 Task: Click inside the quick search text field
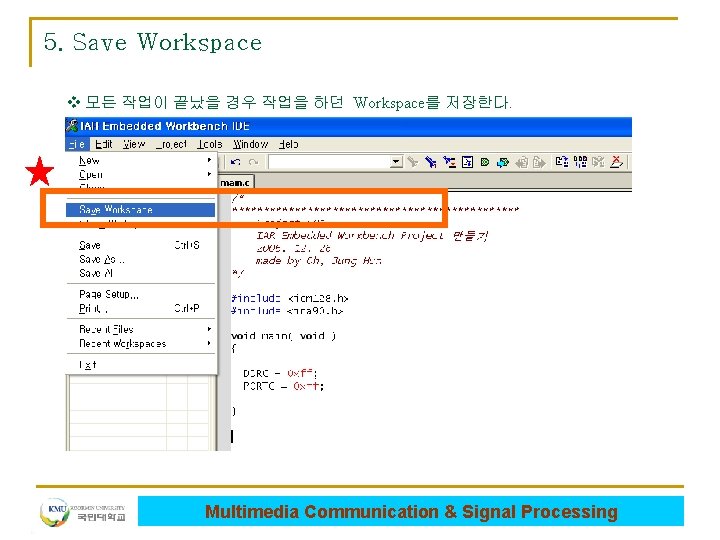[330, 162]
